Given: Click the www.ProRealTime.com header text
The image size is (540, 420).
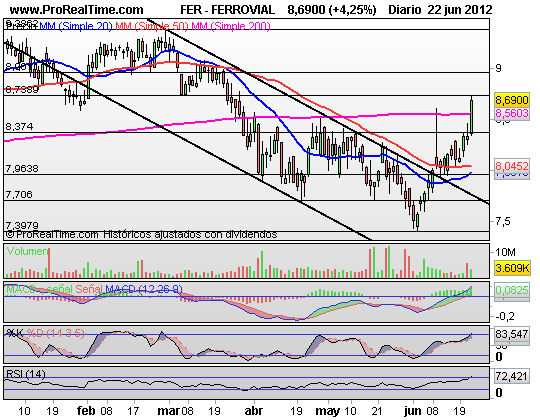Looking at the screenshot, I should coord(76,10).
